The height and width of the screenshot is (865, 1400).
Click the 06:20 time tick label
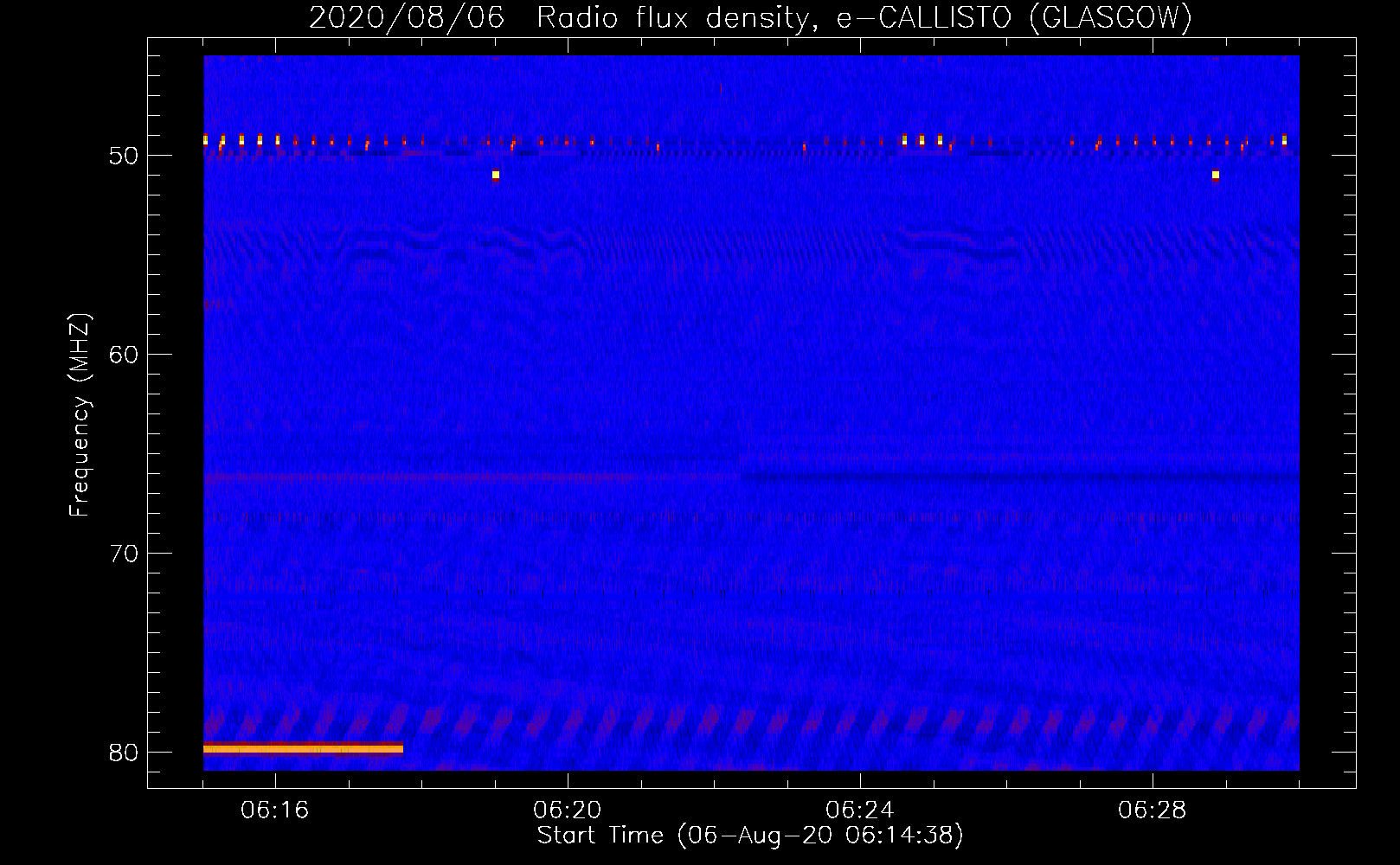(x=568, y=811)
